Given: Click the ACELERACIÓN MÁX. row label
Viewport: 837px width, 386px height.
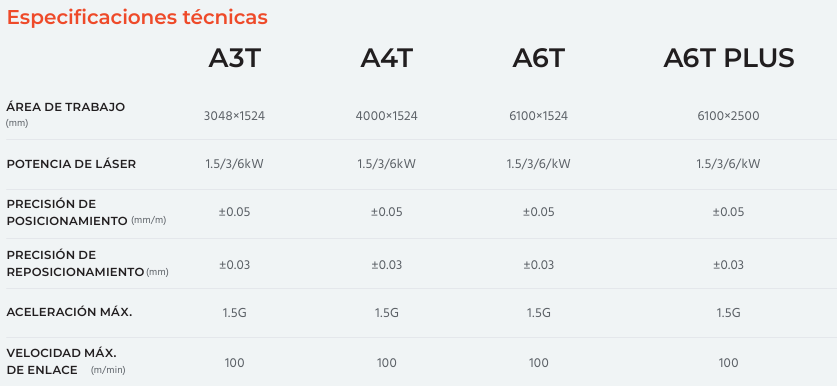Looking at the screenshot, I should pyautogui.click(x=69, y=312).
